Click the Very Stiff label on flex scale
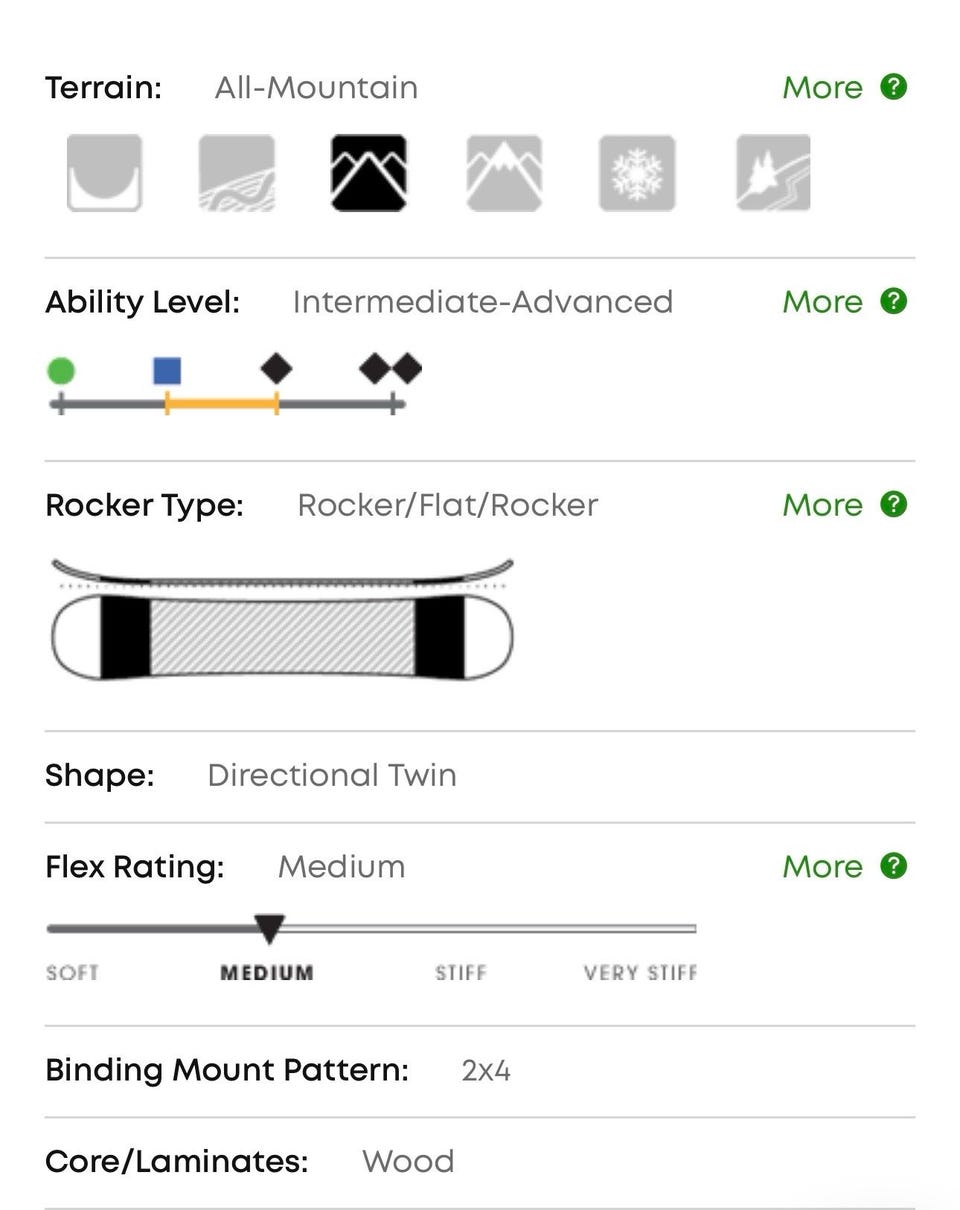 click(640, 973)
